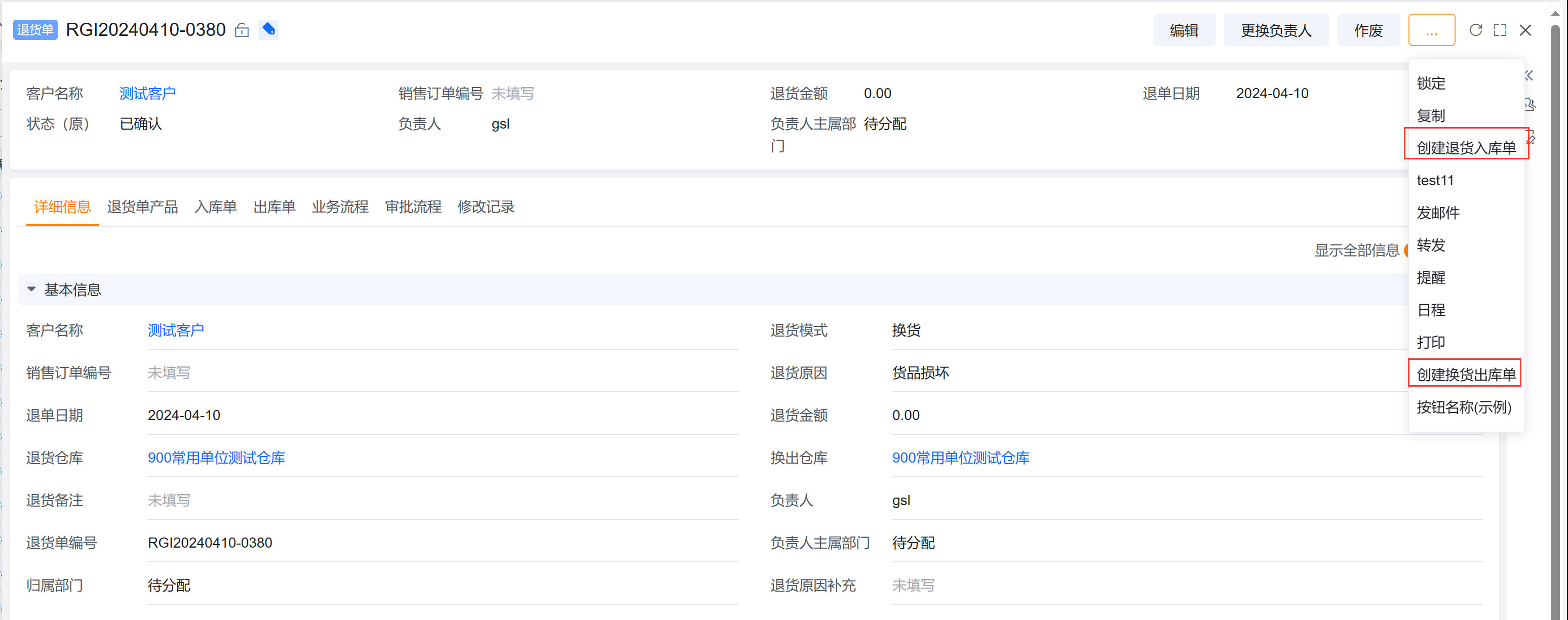The image size is (1568, 620).
Task: Switch to the 退货单产品 tab
Action: [142, 207]
